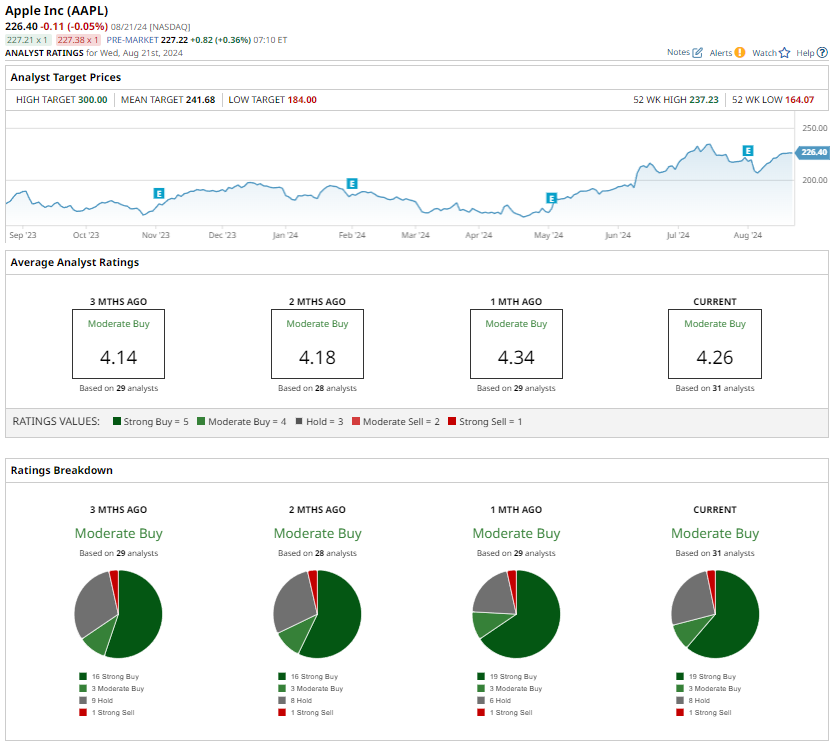Click the Strong Sell = 1 red swatch
Screen dimensions: 831x743
click(x=452, y=422)
